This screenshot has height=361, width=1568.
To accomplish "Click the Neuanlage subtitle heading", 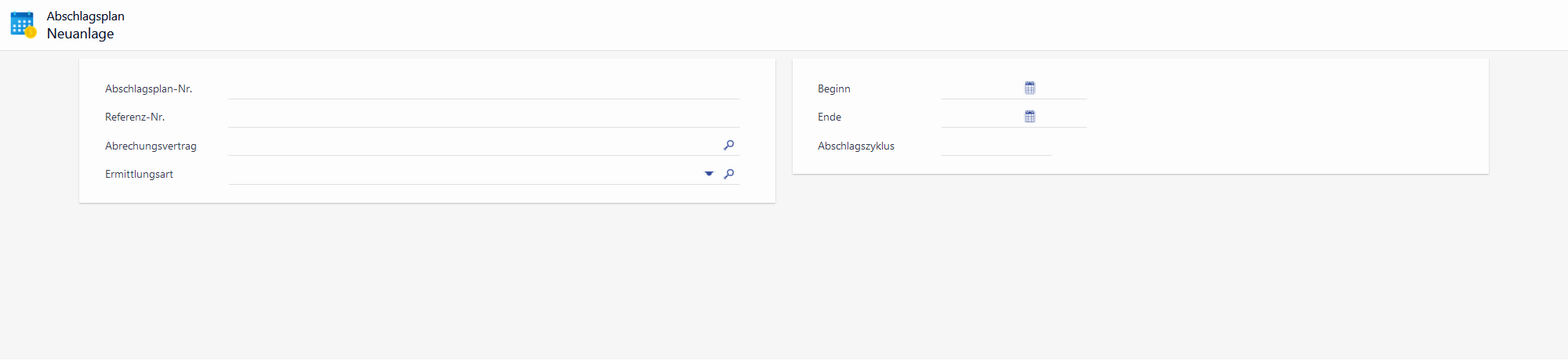I will pyautogui.click(x=80, y=34).
